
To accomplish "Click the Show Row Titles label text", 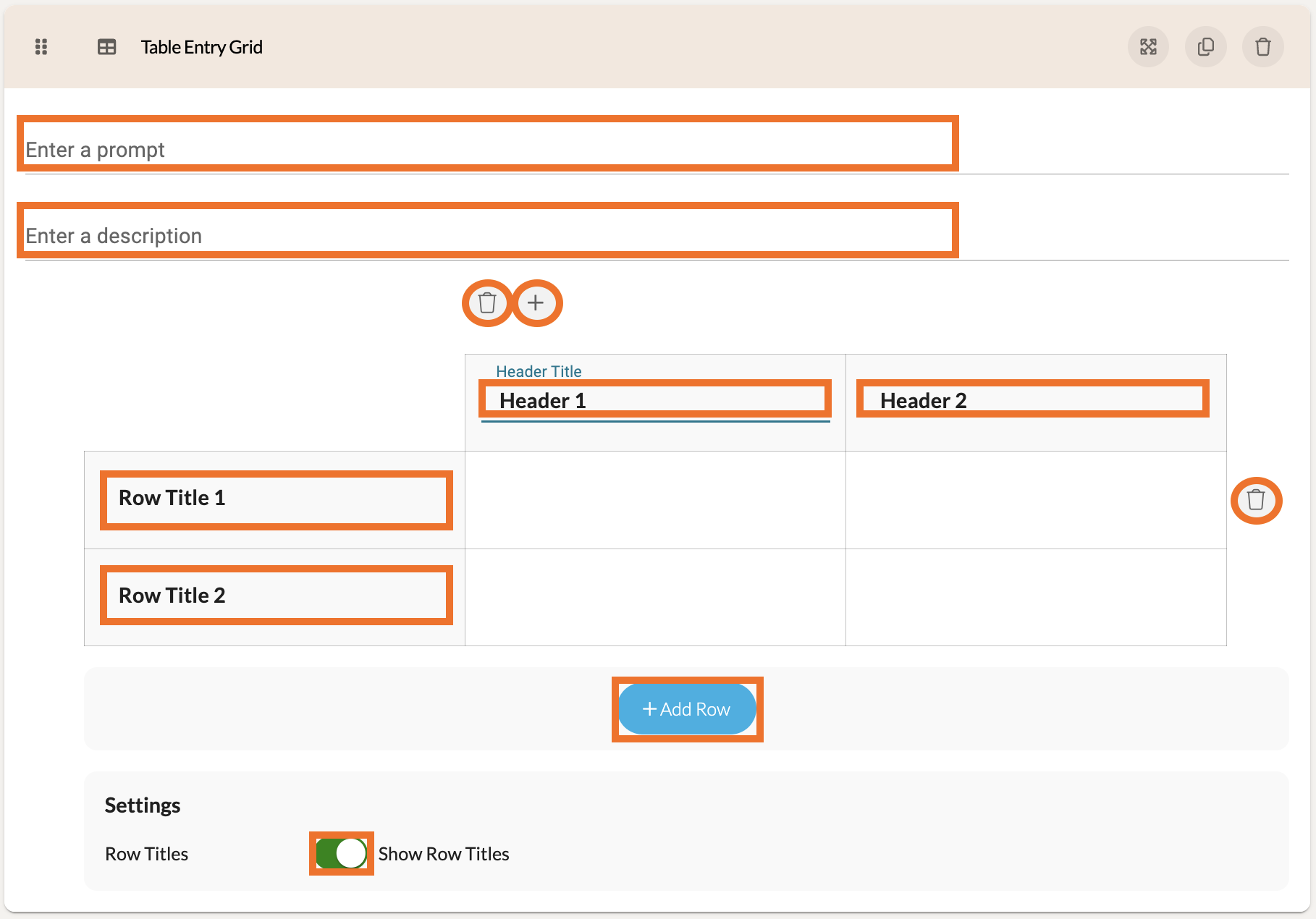I will (444, 854).
